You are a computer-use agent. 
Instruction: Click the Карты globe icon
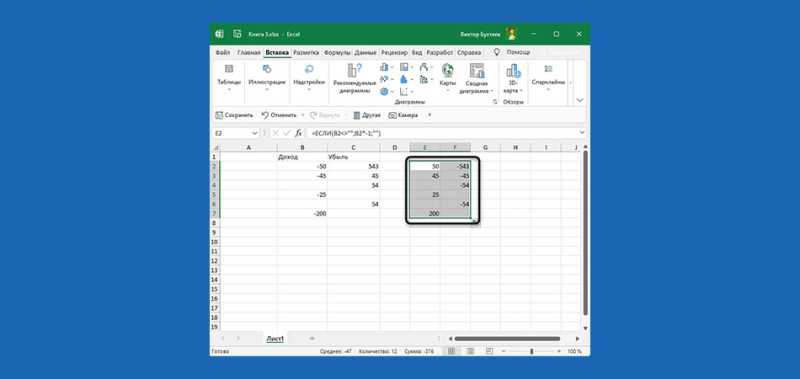click(x=447, y=70)
